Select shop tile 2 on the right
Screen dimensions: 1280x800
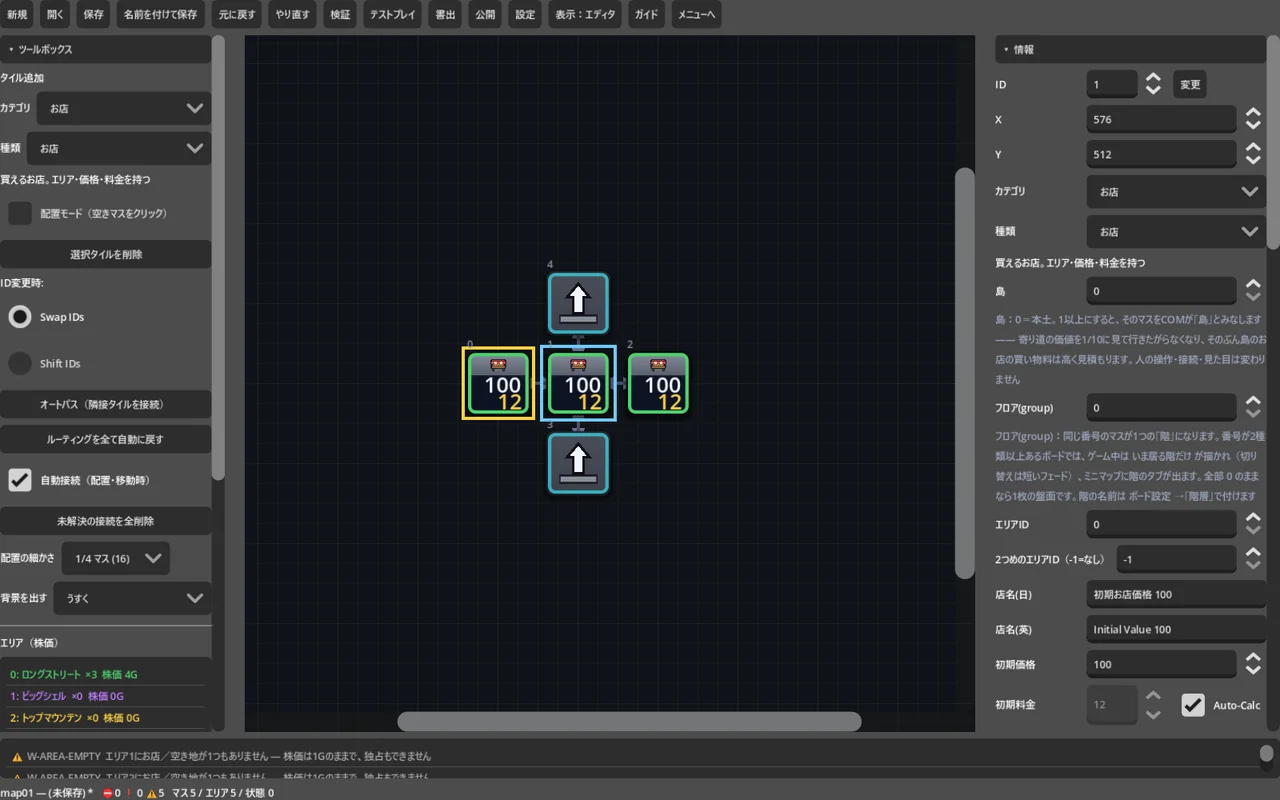(658, 383)
